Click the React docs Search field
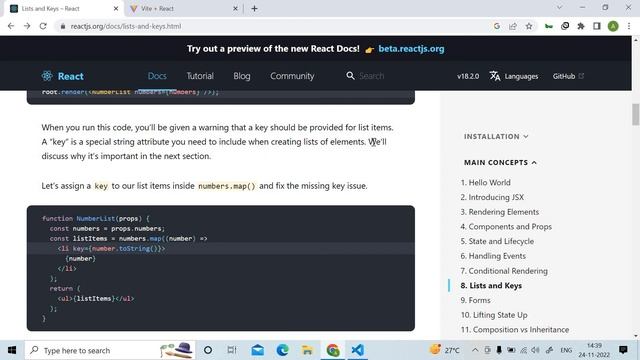This screenshot has width=640, height=360. (x=371, y=76)
